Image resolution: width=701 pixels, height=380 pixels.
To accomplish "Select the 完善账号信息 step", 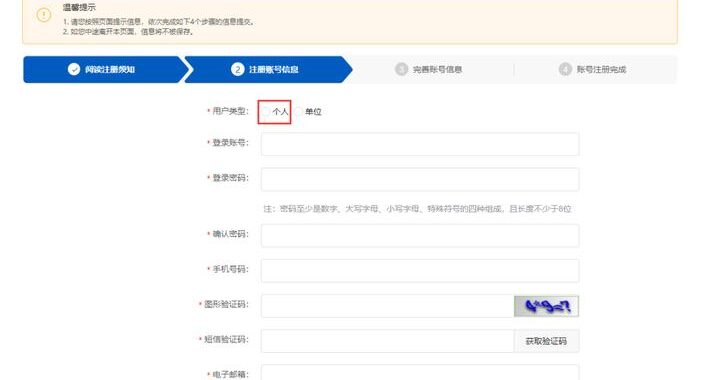I will click(428, 69).
